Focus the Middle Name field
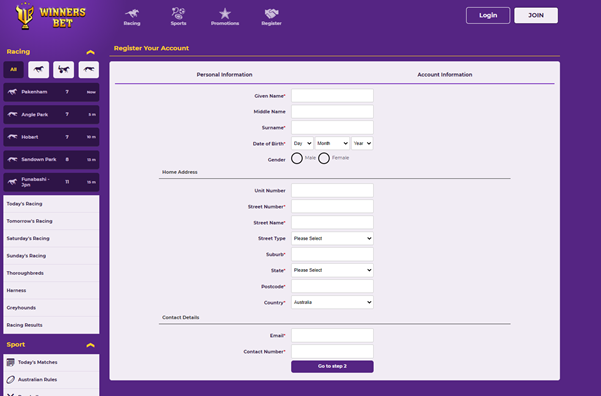 [x=332, y=112]
